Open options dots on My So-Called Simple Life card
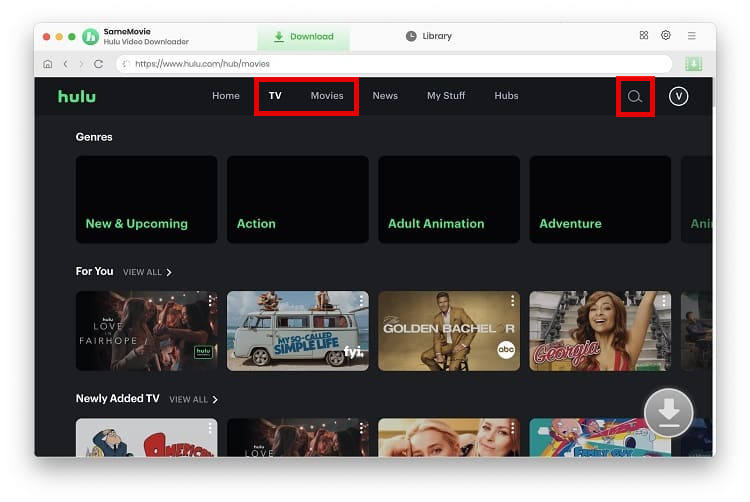Image resolution: width=750 pixels, height=502 pixels. pyautogui.click(x=361, y=301)
